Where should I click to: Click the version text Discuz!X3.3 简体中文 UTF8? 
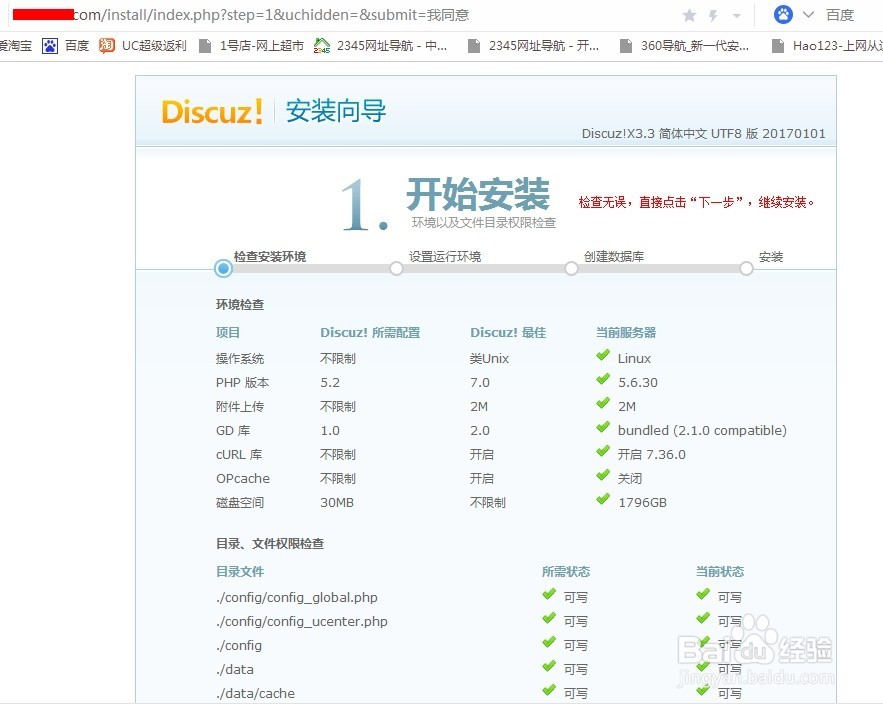tap(703, 133)
